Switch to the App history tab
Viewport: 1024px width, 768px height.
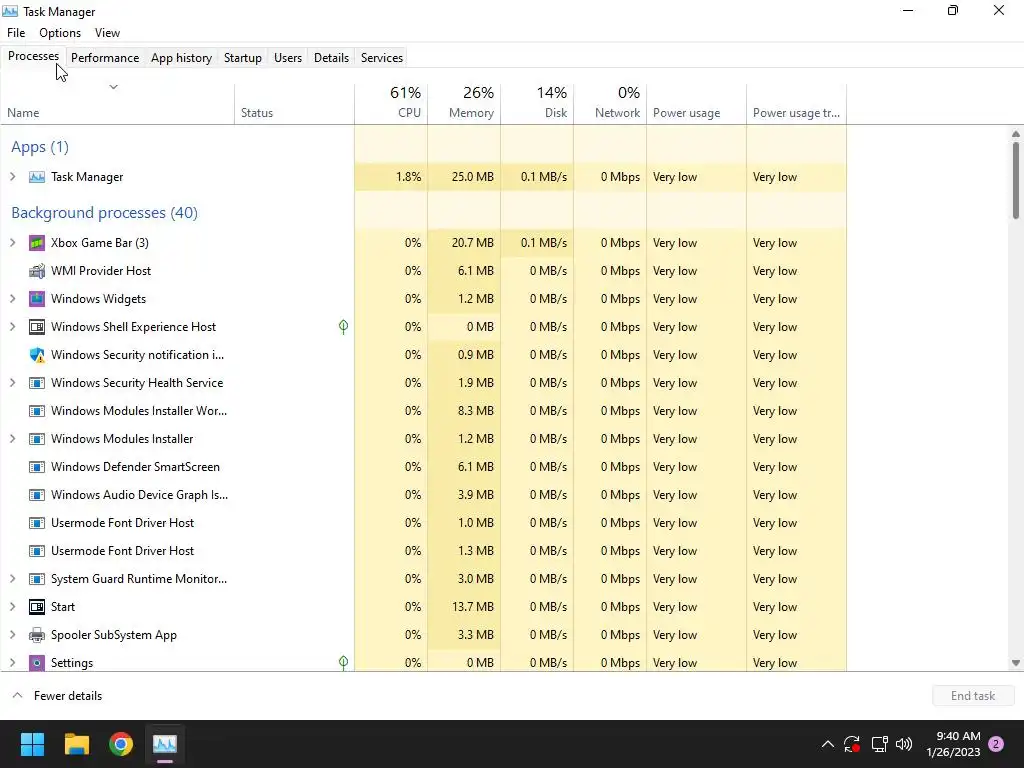pyautogui.click(x=182, y=57)
